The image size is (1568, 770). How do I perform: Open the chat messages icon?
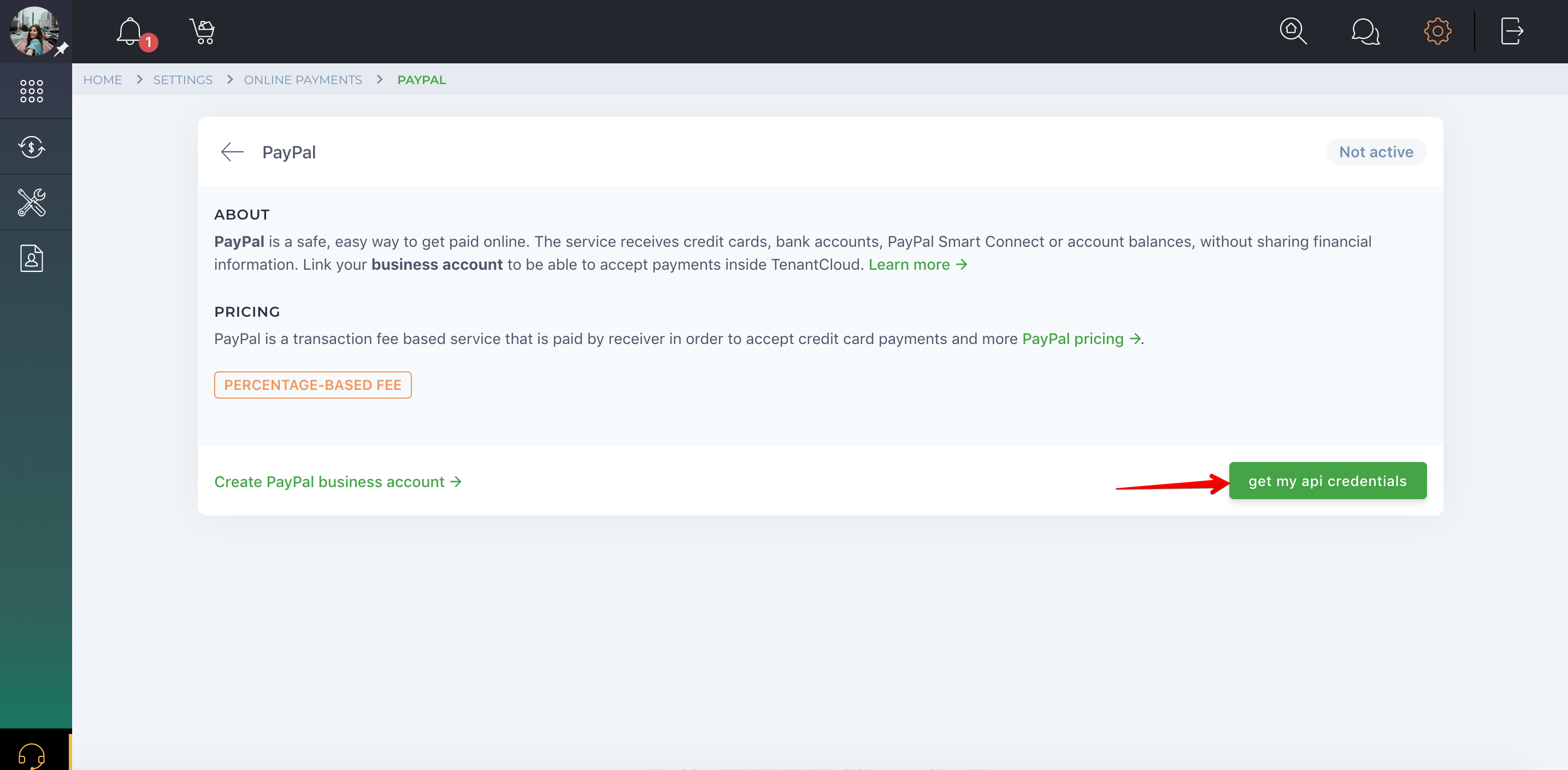click(1365, 31)
